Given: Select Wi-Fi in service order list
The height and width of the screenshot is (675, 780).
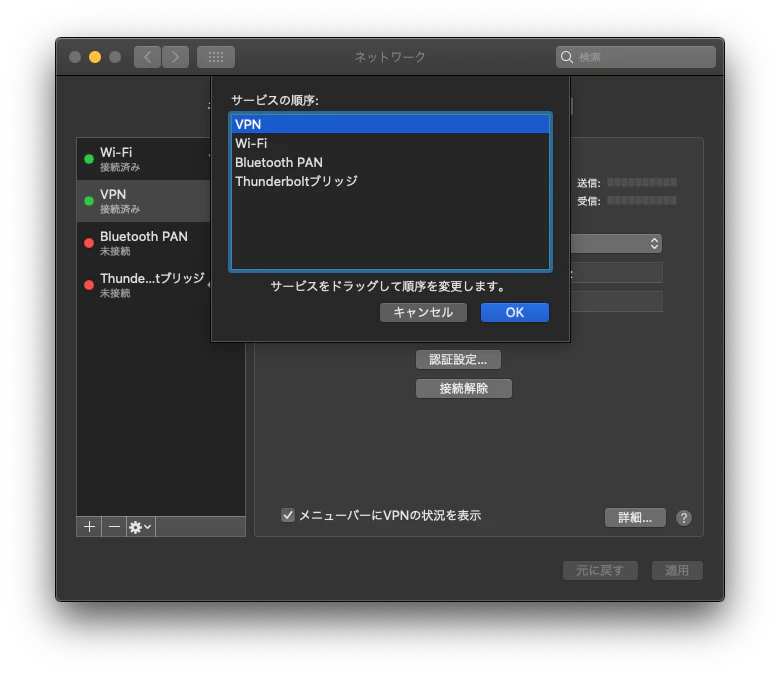Looking at the screenshot, I should [390, 143].
